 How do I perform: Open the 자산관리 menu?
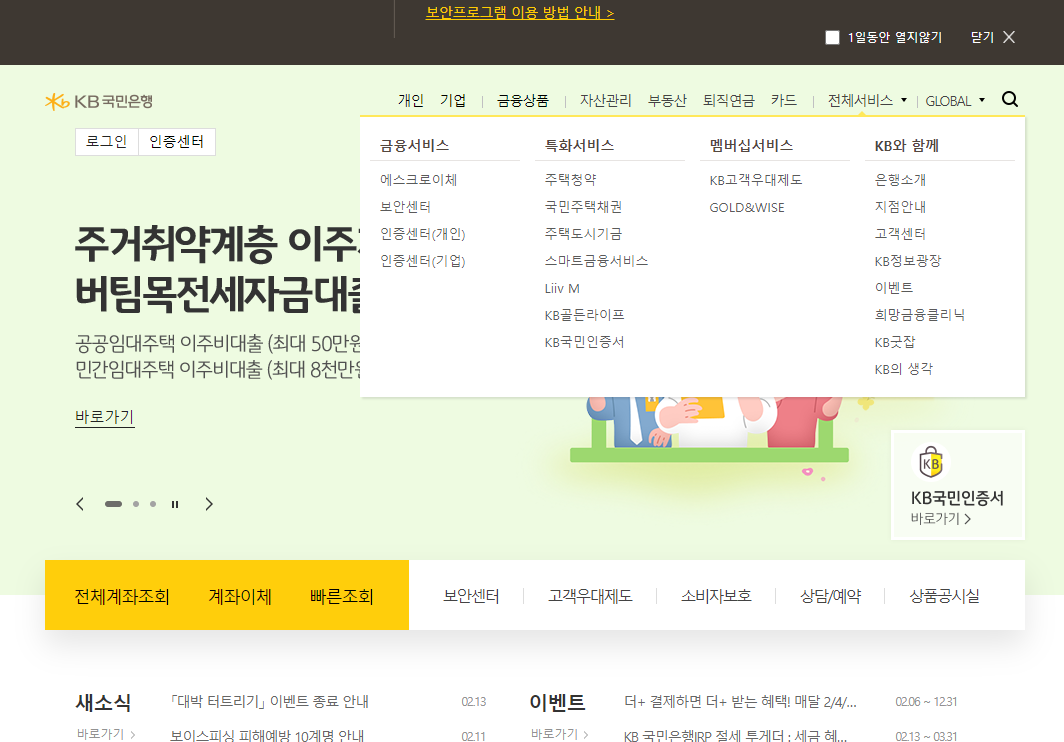[x=605, y=100]
